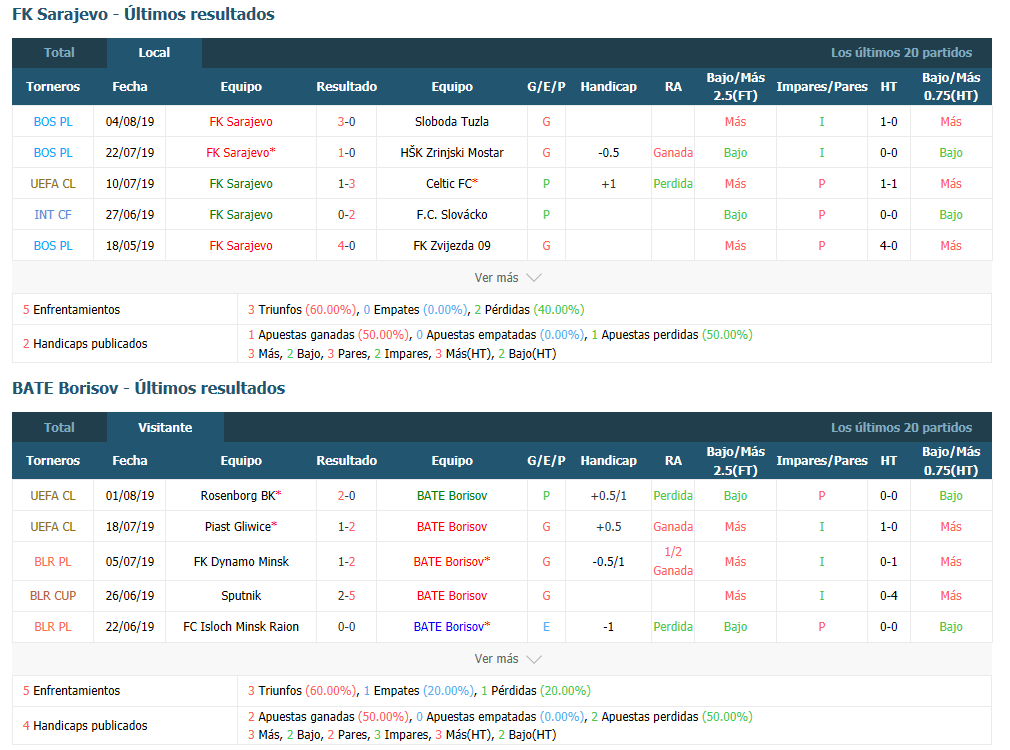Open the Total tab in BATE Borisov table

pos(59,427)
